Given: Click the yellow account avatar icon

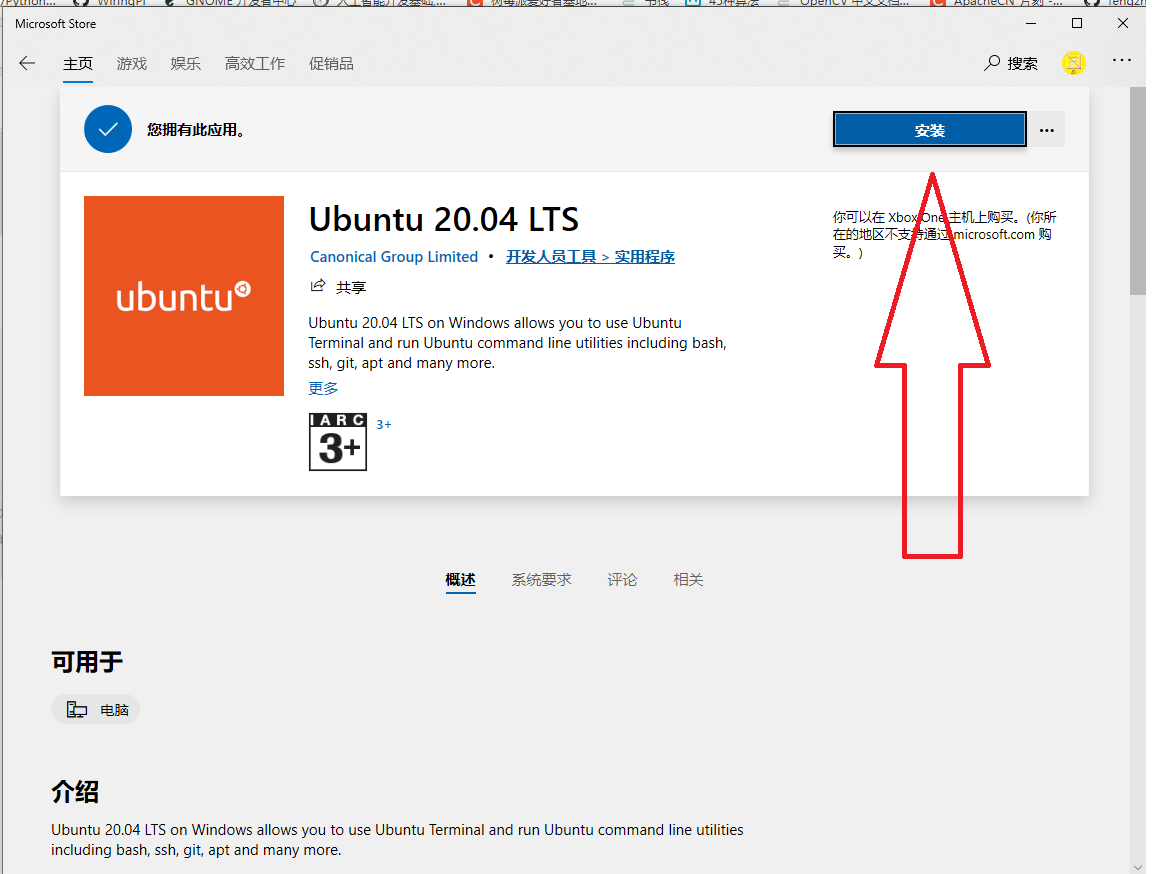Looking at the screenshot, I should [1073, 62].
